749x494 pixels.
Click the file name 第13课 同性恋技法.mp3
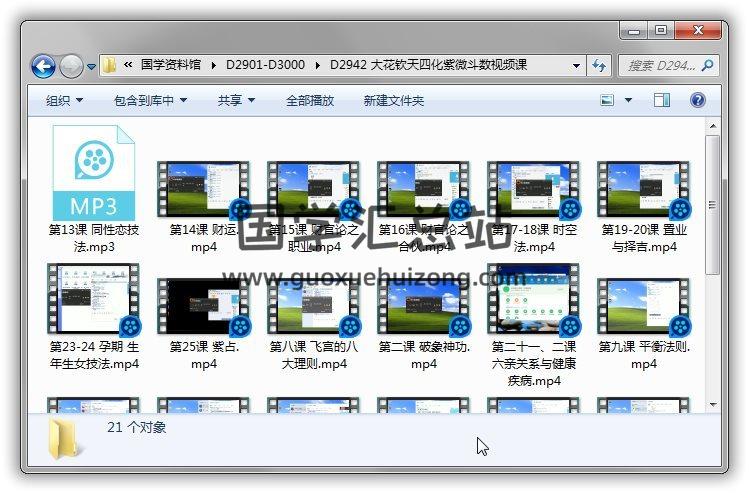(94, 238)
